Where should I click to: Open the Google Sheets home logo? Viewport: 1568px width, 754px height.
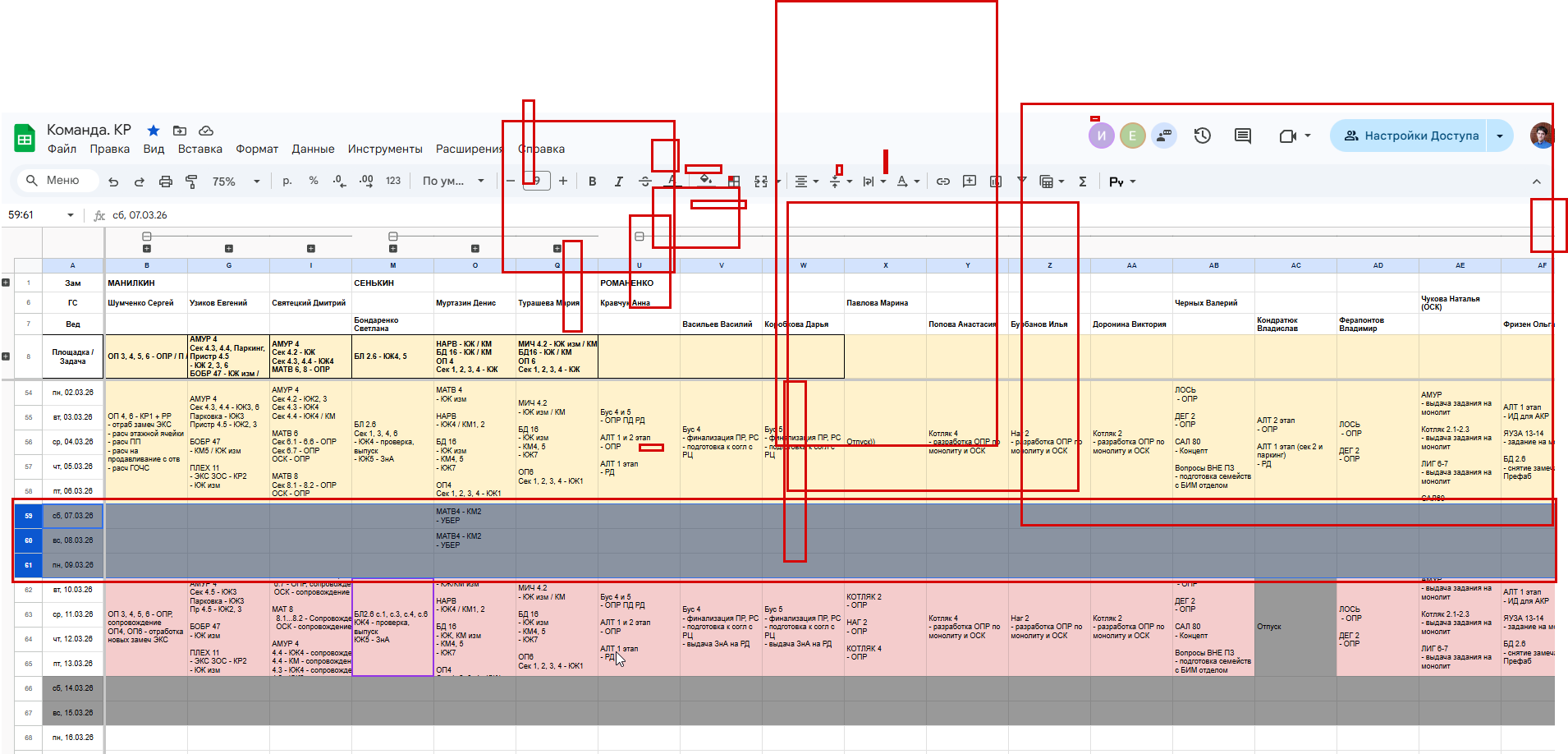[25, 138]
